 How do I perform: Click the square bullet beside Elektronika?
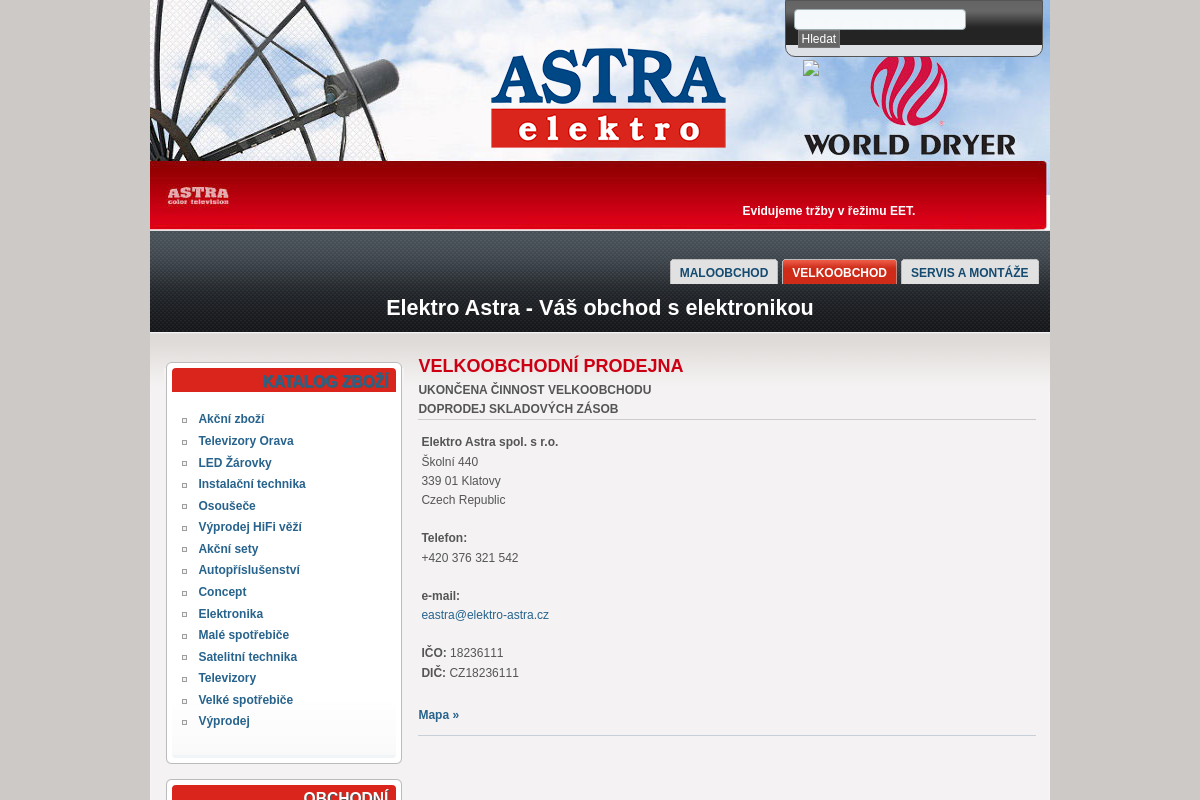pyautogui.click(x=184, y=614)
